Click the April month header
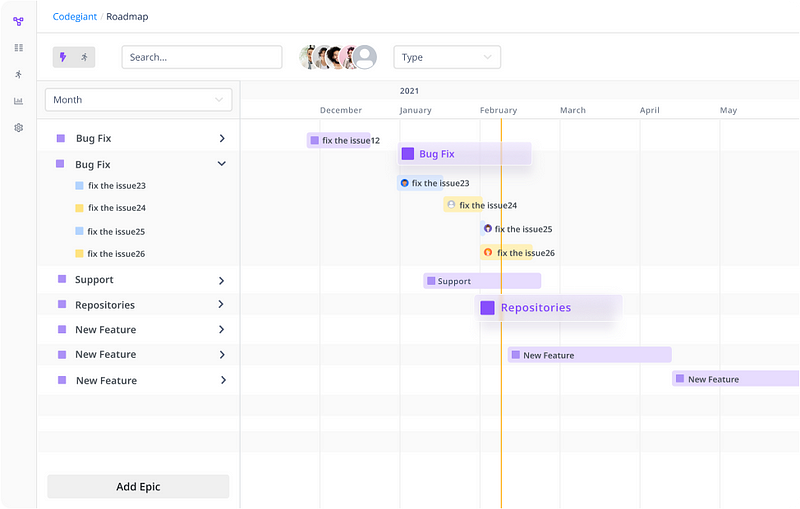 pyautogui.click(x=649, y=110)
